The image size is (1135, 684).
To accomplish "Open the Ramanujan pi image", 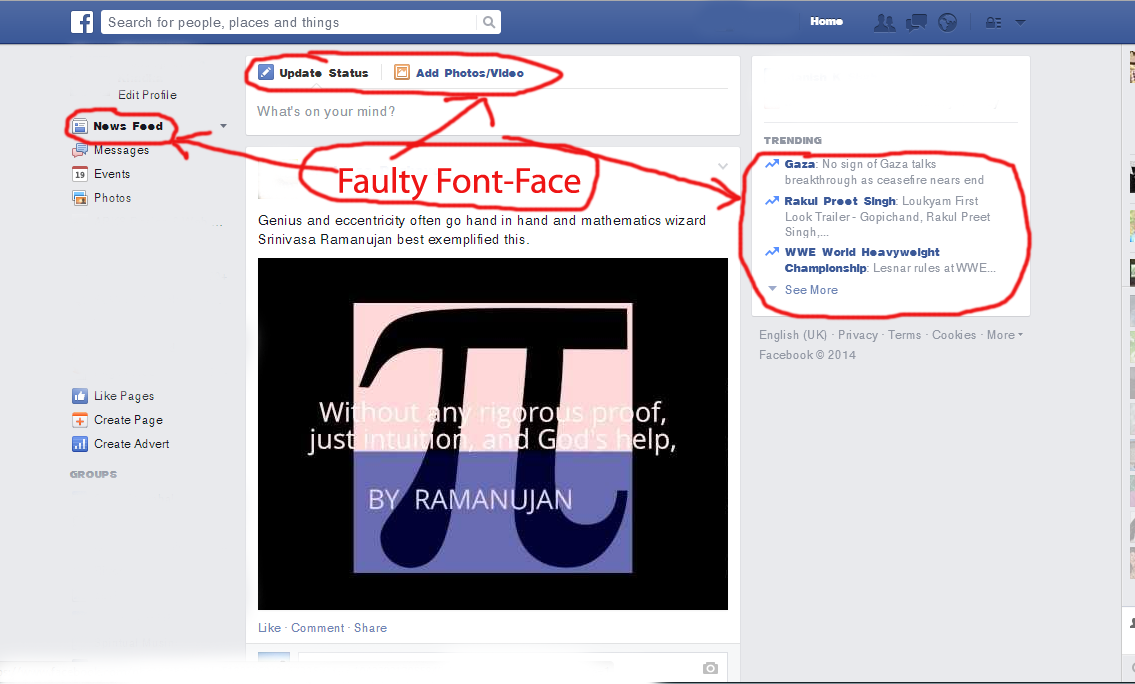I will pyautogui.click(x=493, y=434).
